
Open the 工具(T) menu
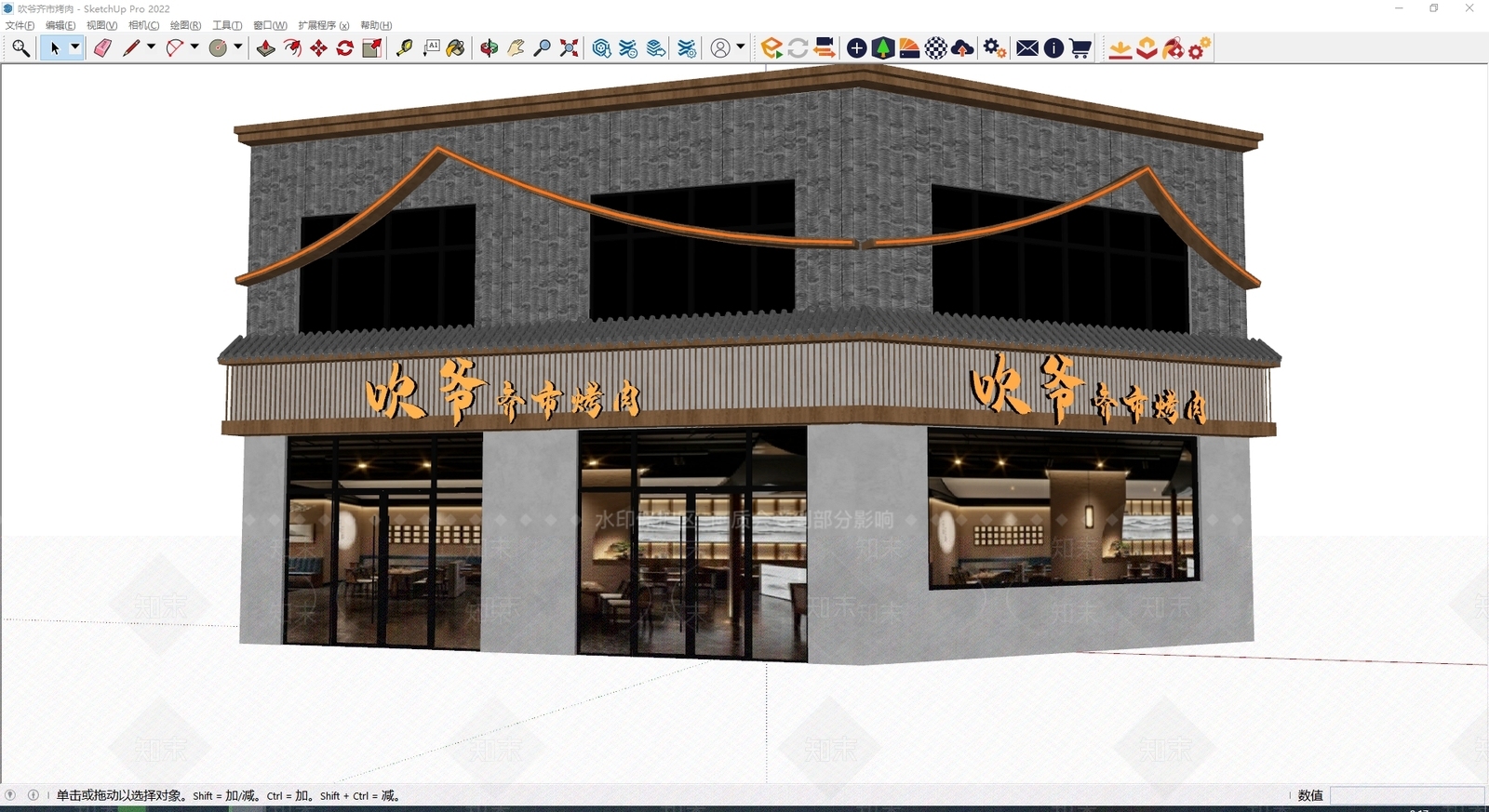tap(227, 25)
